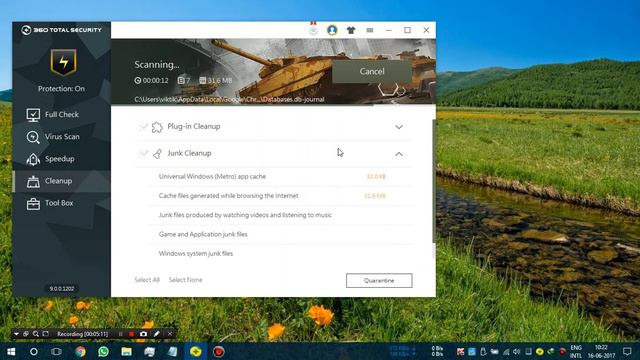640x360 pixels.
Task: Click the yellow 360 tray icon
Action: [x=540, y=351]
